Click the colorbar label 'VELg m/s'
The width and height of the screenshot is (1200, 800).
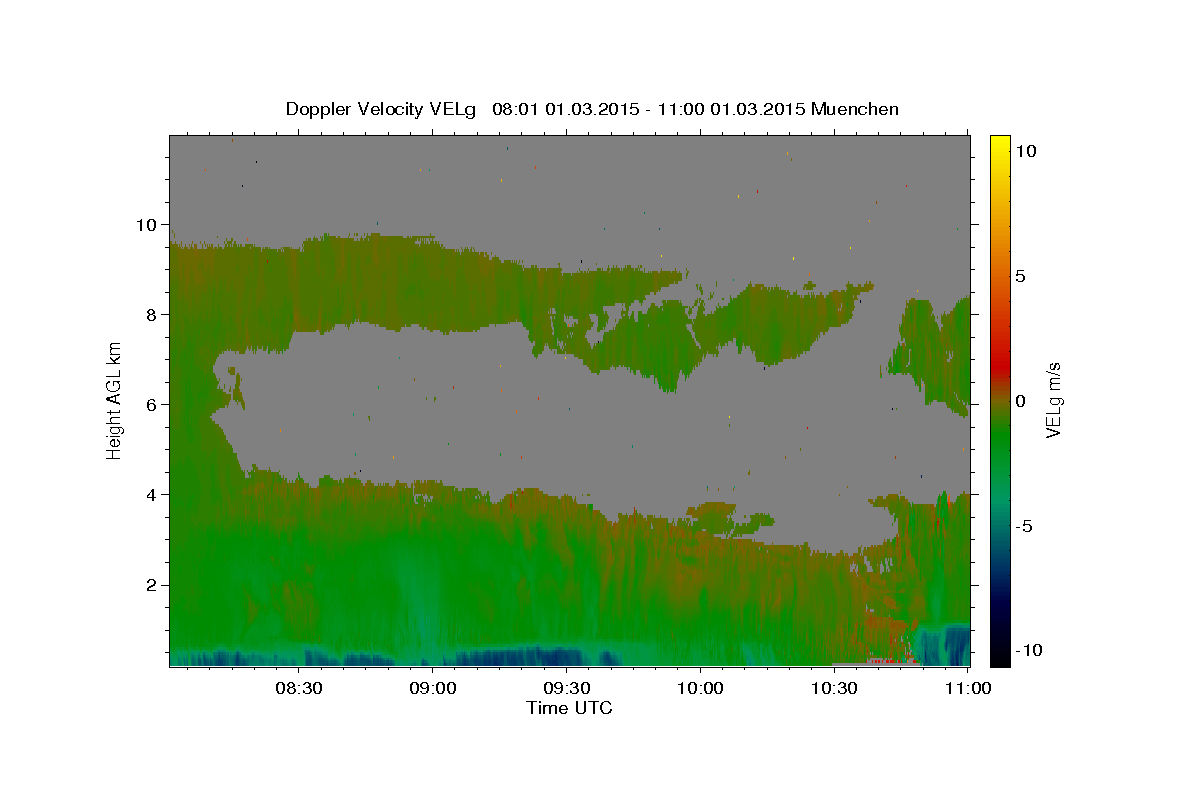tap(1053, 399)
